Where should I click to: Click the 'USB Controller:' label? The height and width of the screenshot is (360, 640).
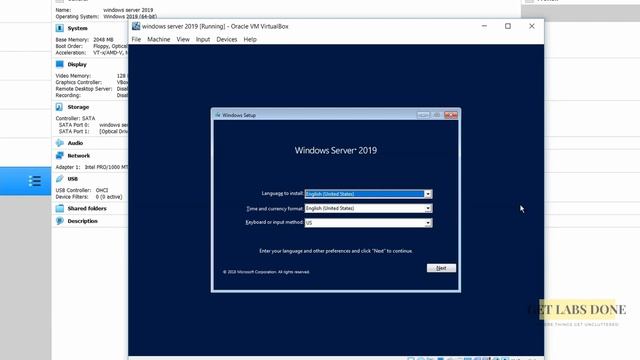pos(73,190)
